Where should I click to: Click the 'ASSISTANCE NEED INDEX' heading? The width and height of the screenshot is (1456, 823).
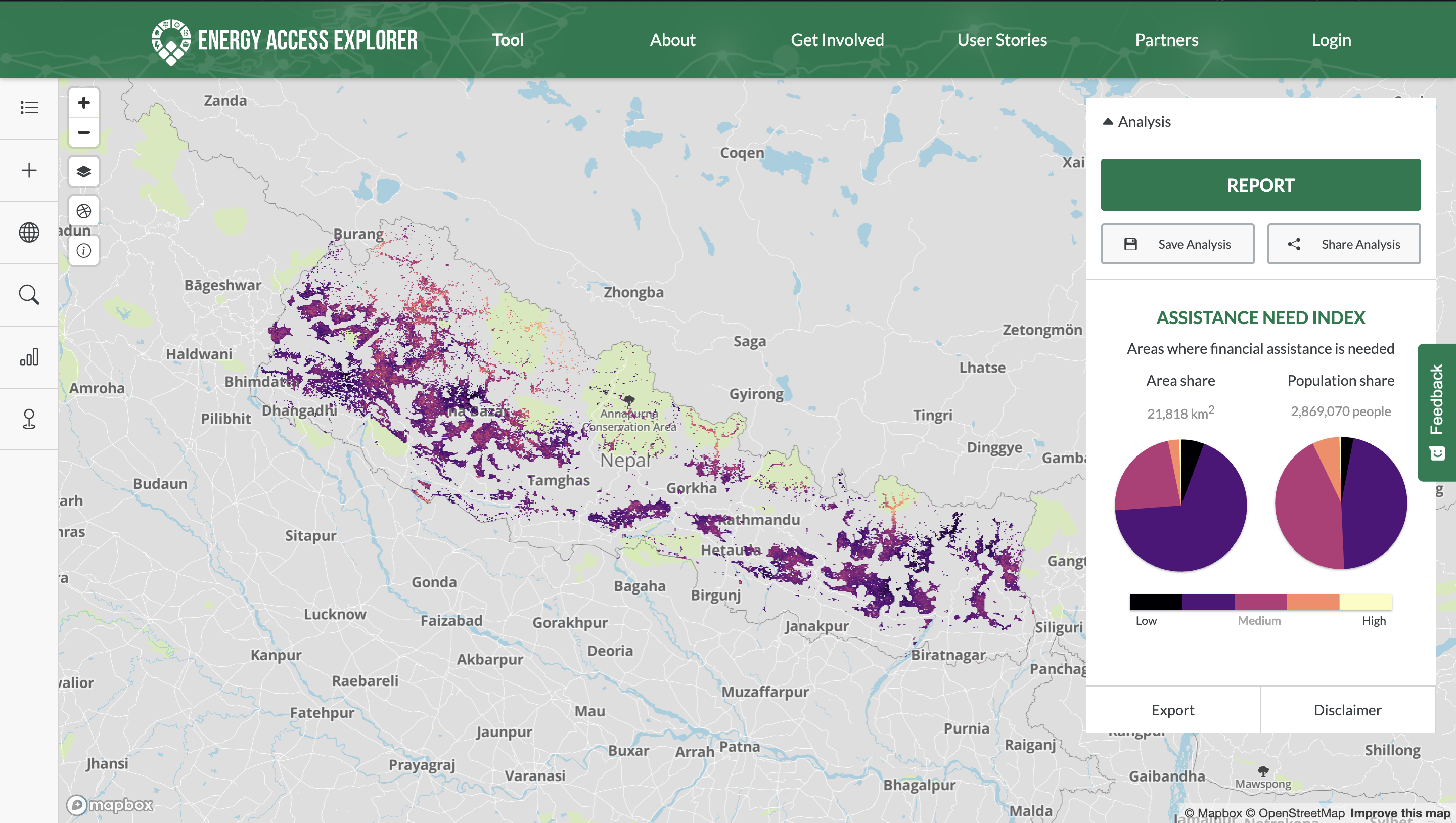pyautogui.click(x=1260, y=317)
